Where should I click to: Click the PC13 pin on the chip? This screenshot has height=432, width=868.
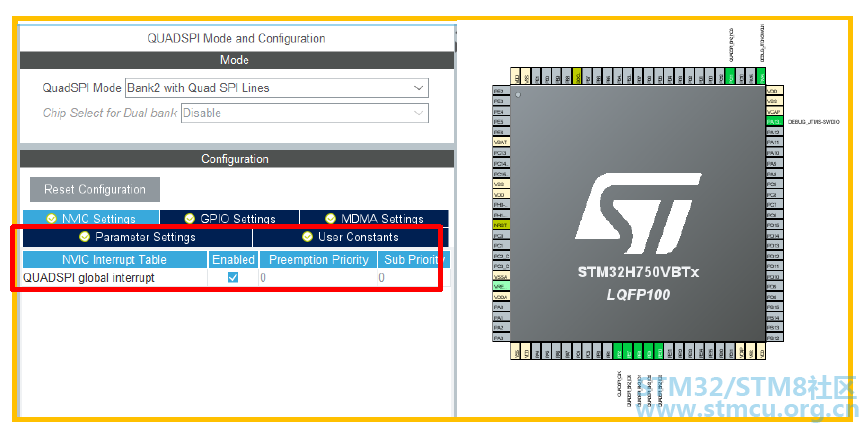[x=502, y=152]
